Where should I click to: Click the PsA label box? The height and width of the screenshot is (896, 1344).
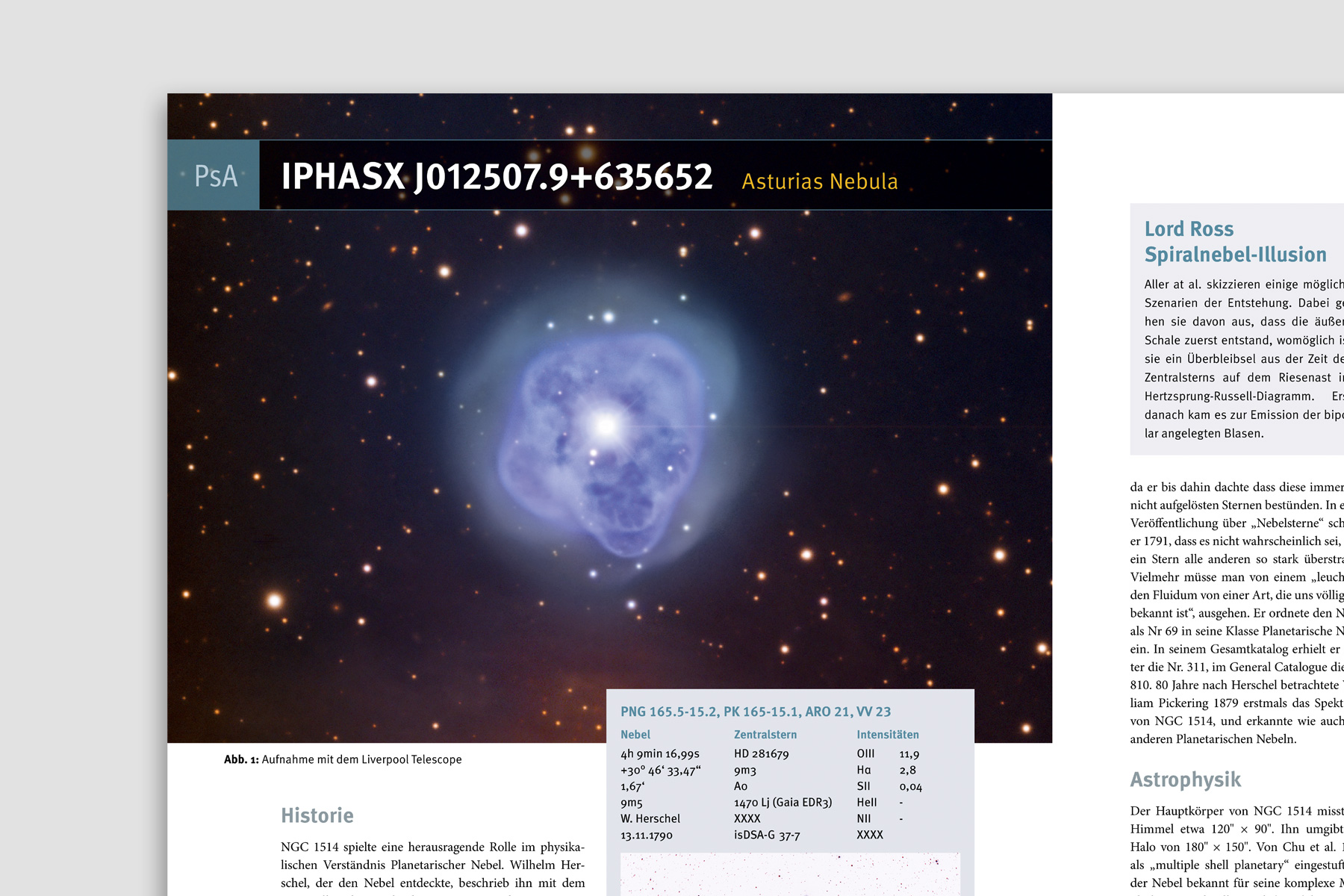pyautogui.click(x=214, y=175)
